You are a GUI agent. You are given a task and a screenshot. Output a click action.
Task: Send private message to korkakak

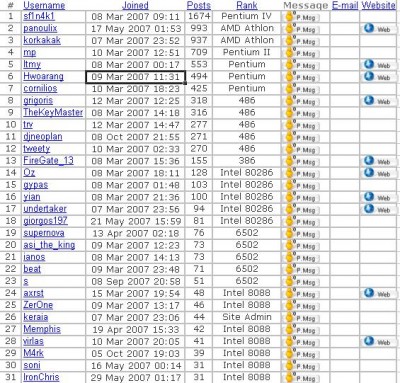click(301, 41)
